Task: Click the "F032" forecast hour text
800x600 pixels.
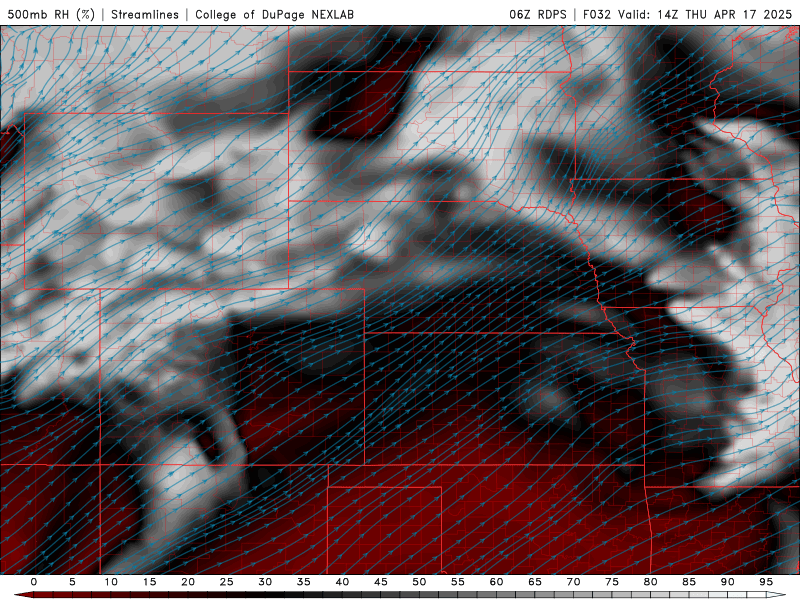Action: (x=597, y=14)
